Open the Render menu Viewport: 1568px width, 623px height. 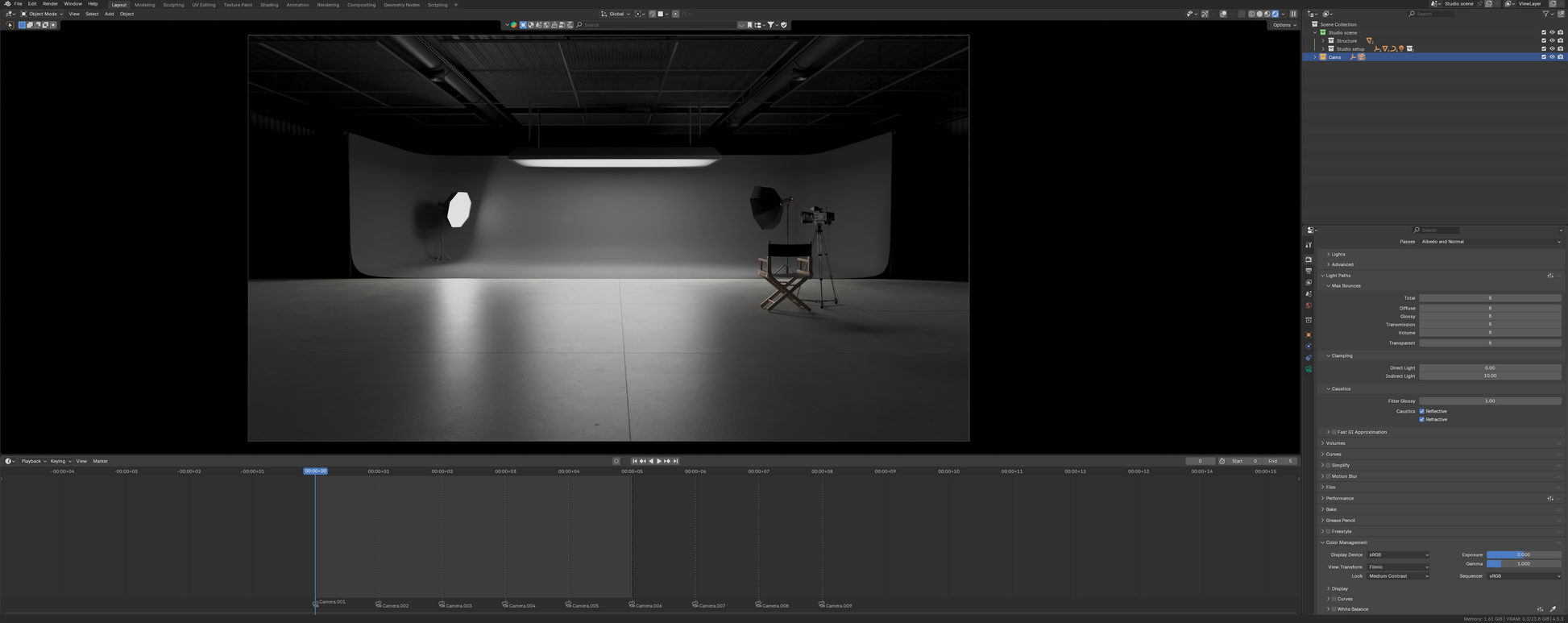[x=50, y=4]
